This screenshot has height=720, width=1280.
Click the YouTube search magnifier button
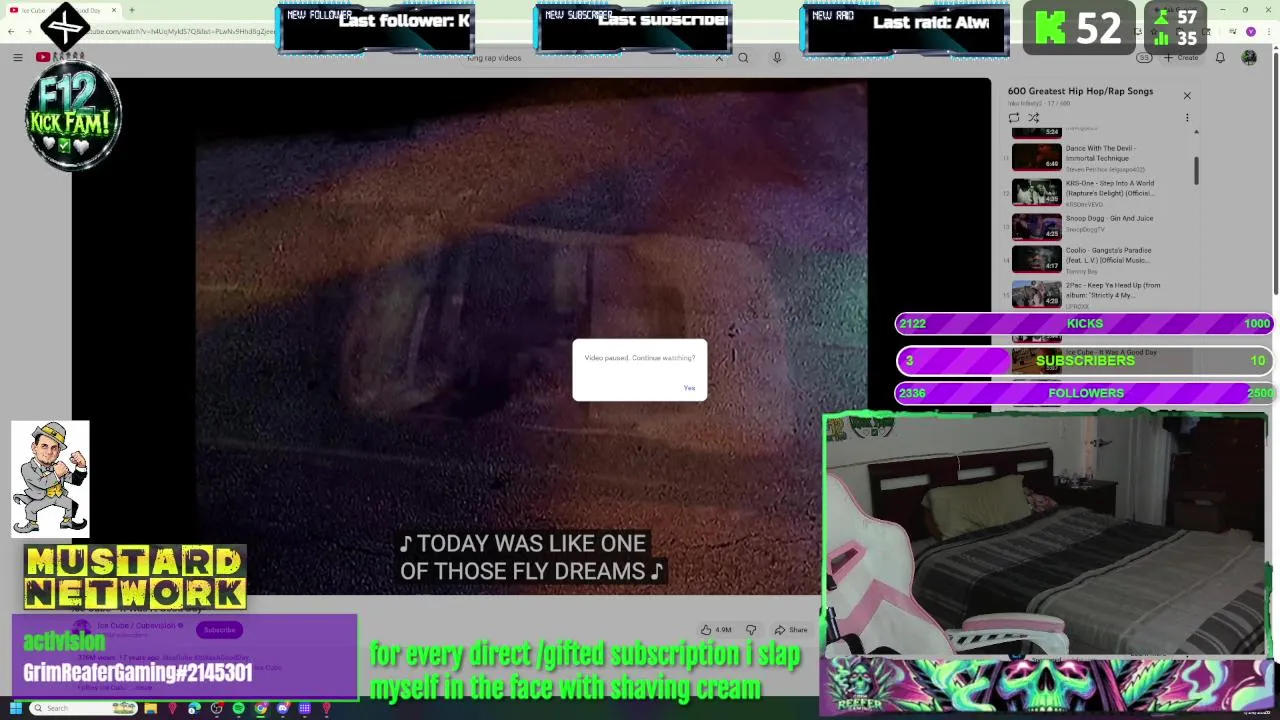[743, 58]
